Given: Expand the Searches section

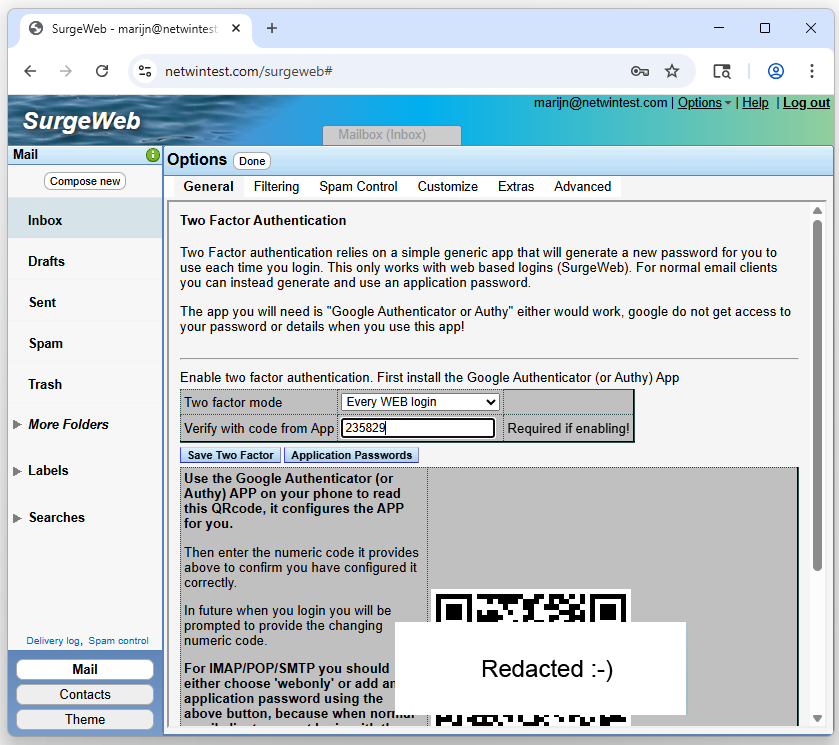Looking at the screenshot, I should 17,518.
